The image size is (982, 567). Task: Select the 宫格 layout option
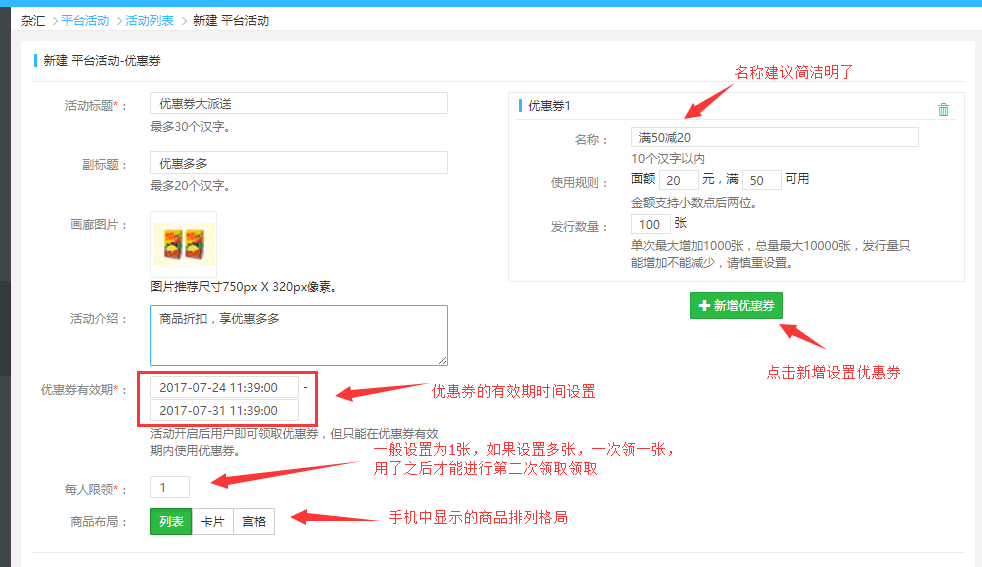(x=254, y=522)
